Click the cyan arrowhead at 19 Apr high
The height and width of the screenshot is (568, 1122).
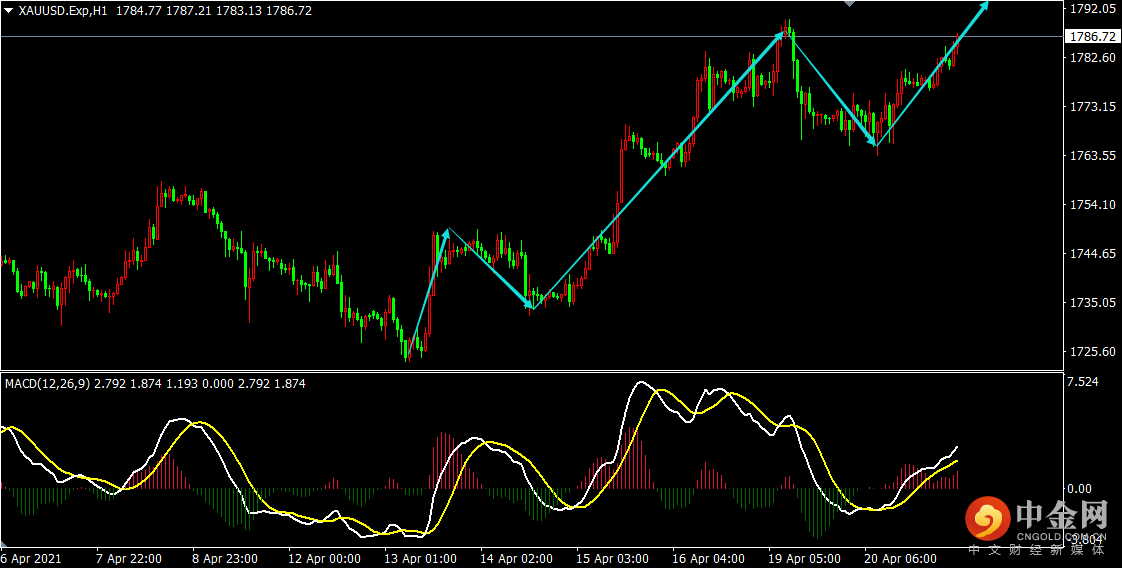click(x=781, y=34)
